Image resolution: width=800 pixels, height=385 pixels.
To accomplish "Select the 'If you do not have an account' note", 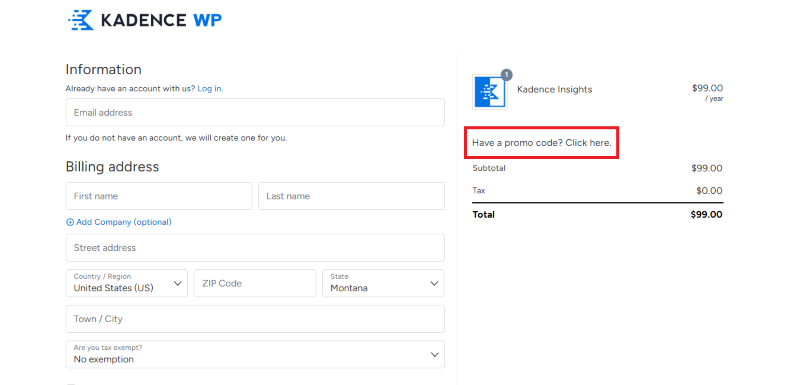I will [x=176, y=138].
